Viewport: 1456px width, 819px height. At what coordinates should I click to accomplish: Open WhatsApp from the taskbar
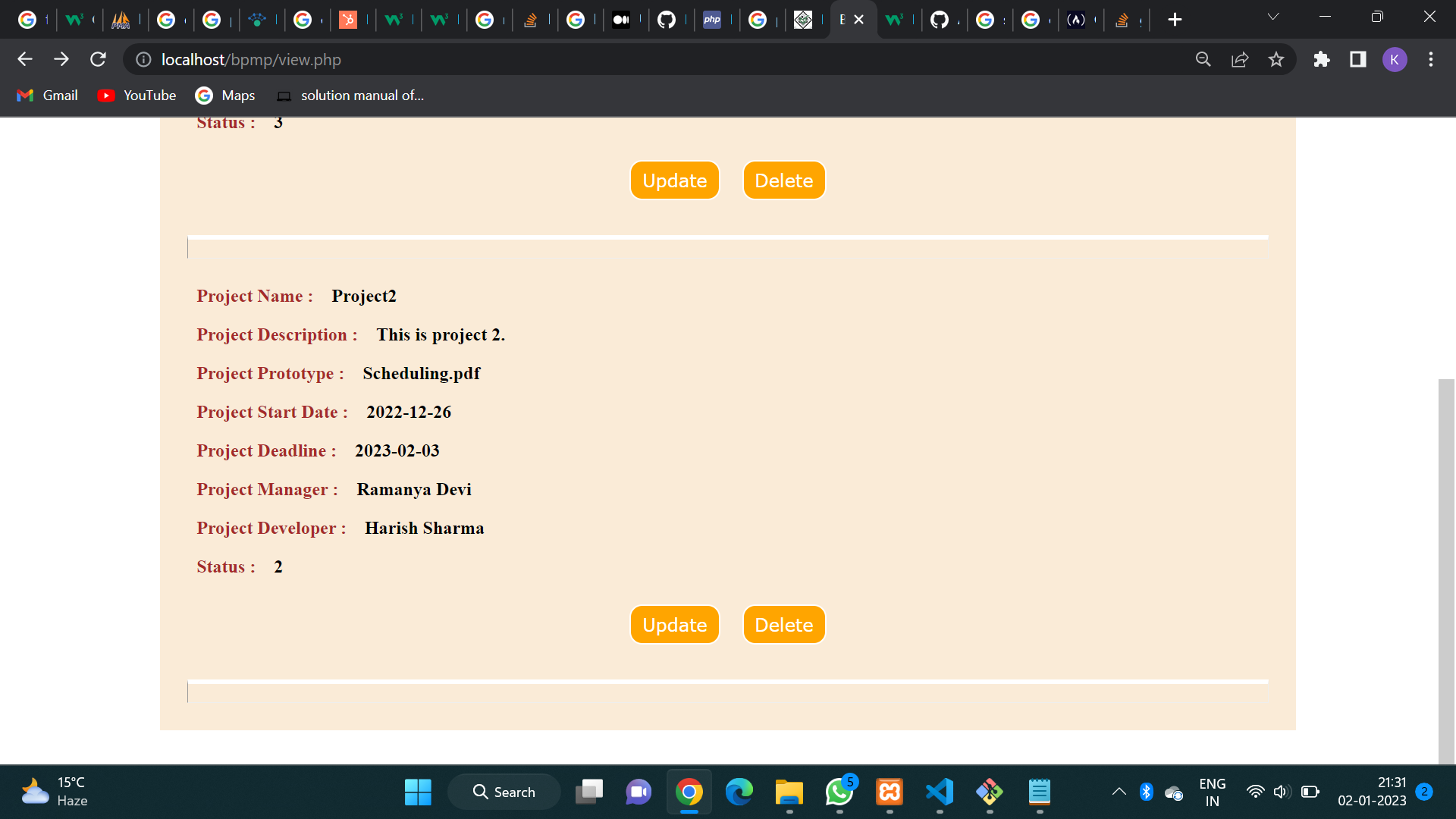point(839,792)
